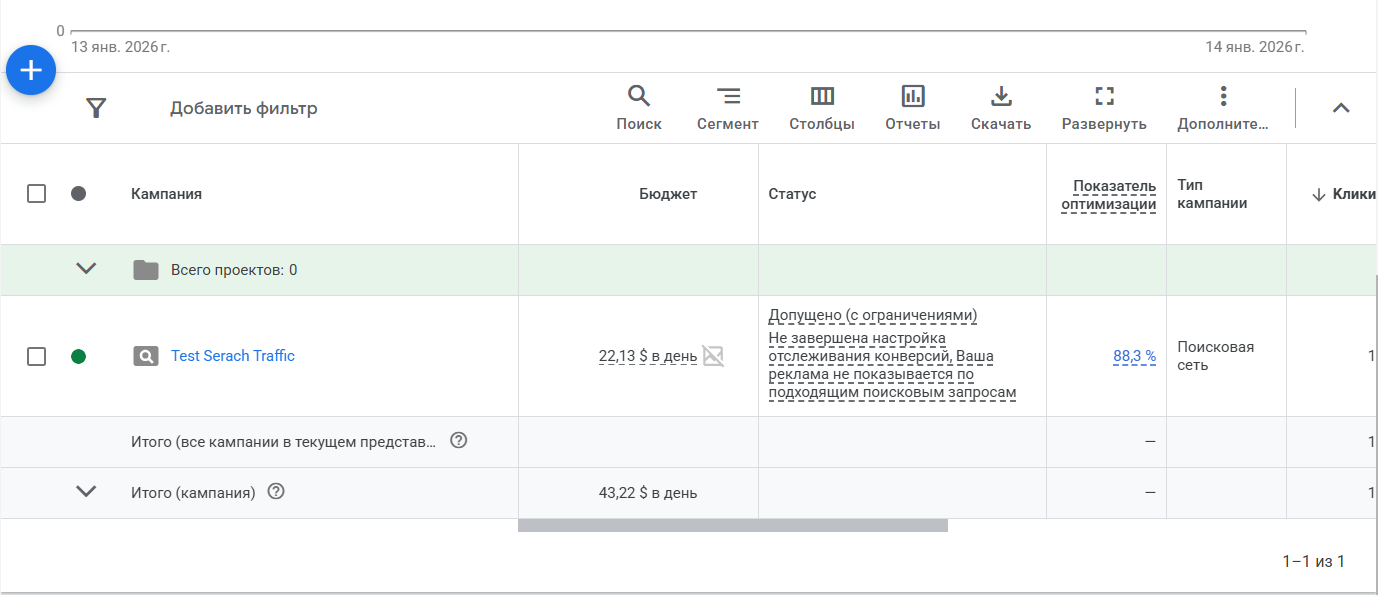Open Отчеты reports tool

(913, 108)
